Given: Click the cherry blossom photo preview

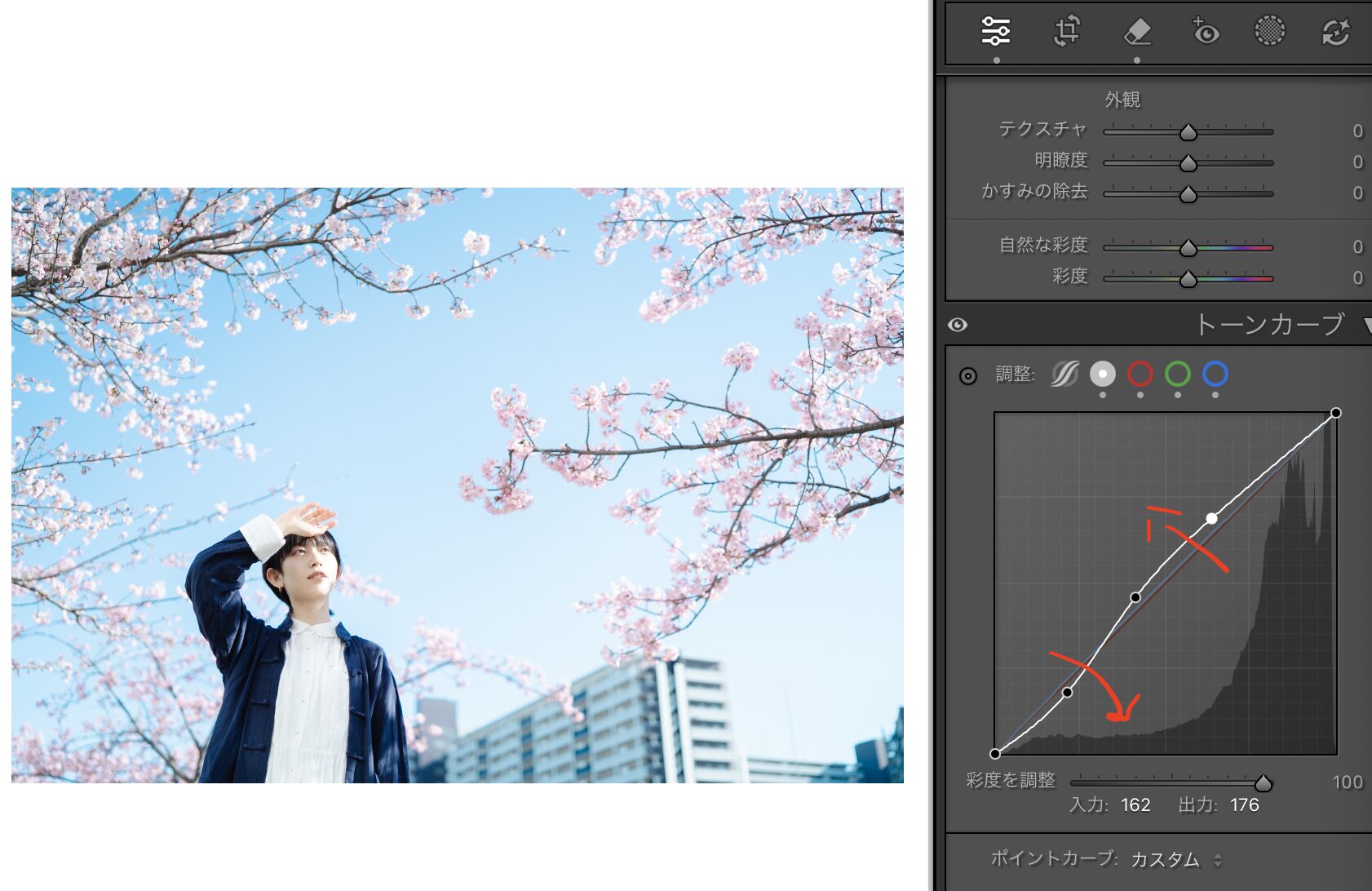Looking at the screenshot, I should pyautogui.click(x=457, y=485).
